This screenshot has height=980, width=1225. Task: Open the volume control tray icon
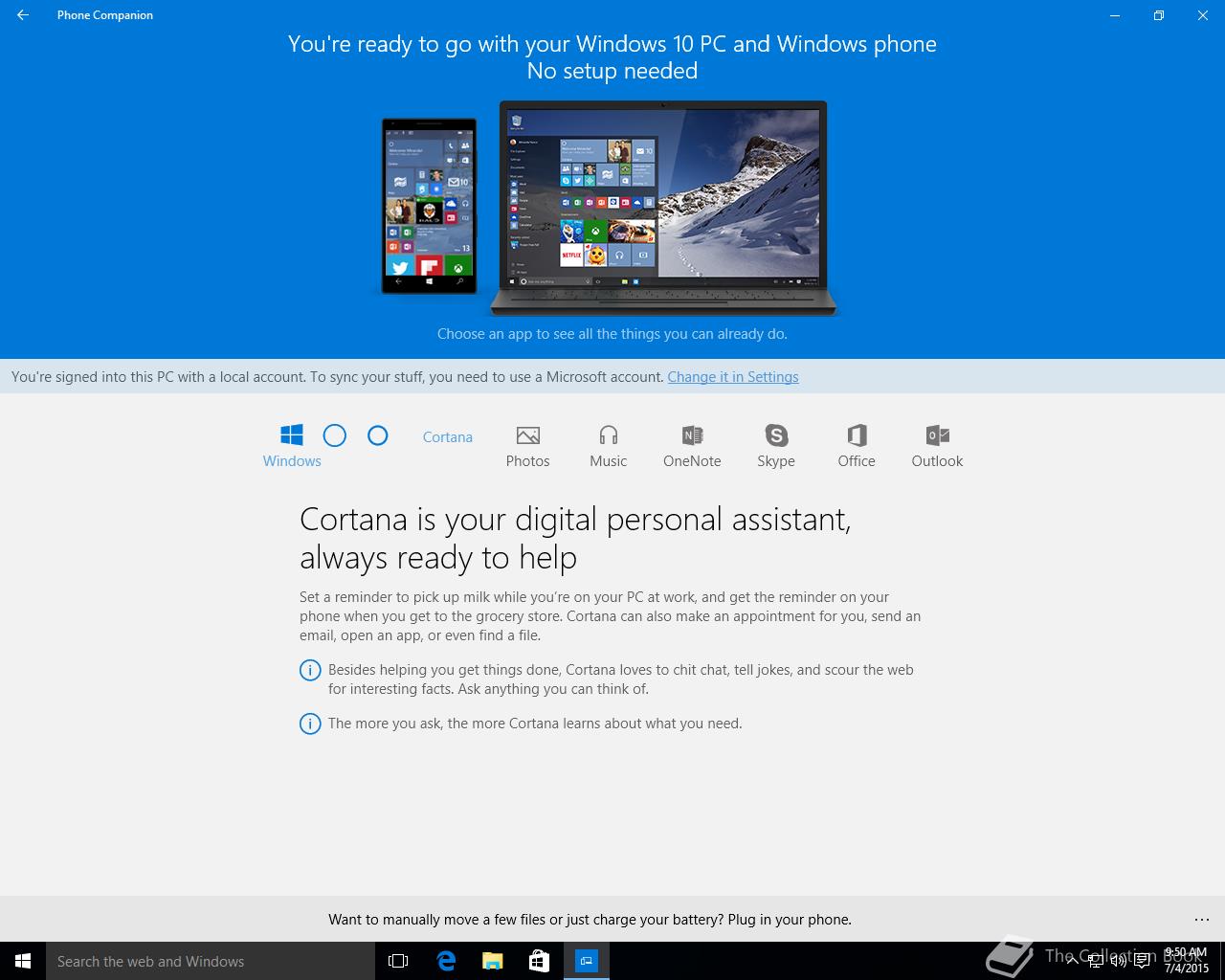1118,961
